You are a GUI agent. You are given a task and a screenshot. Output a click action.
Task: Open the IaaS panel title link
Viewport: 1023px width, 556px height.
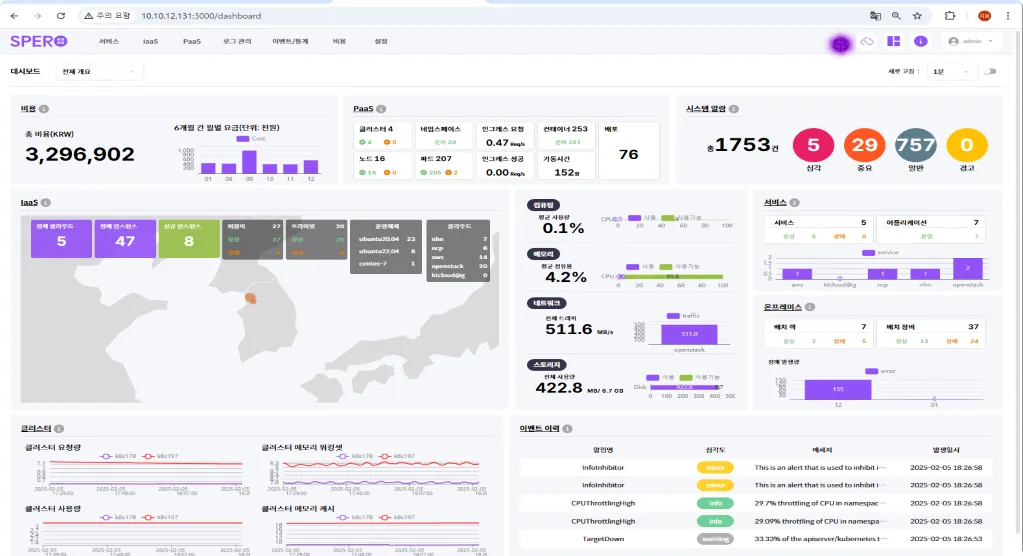29,203
